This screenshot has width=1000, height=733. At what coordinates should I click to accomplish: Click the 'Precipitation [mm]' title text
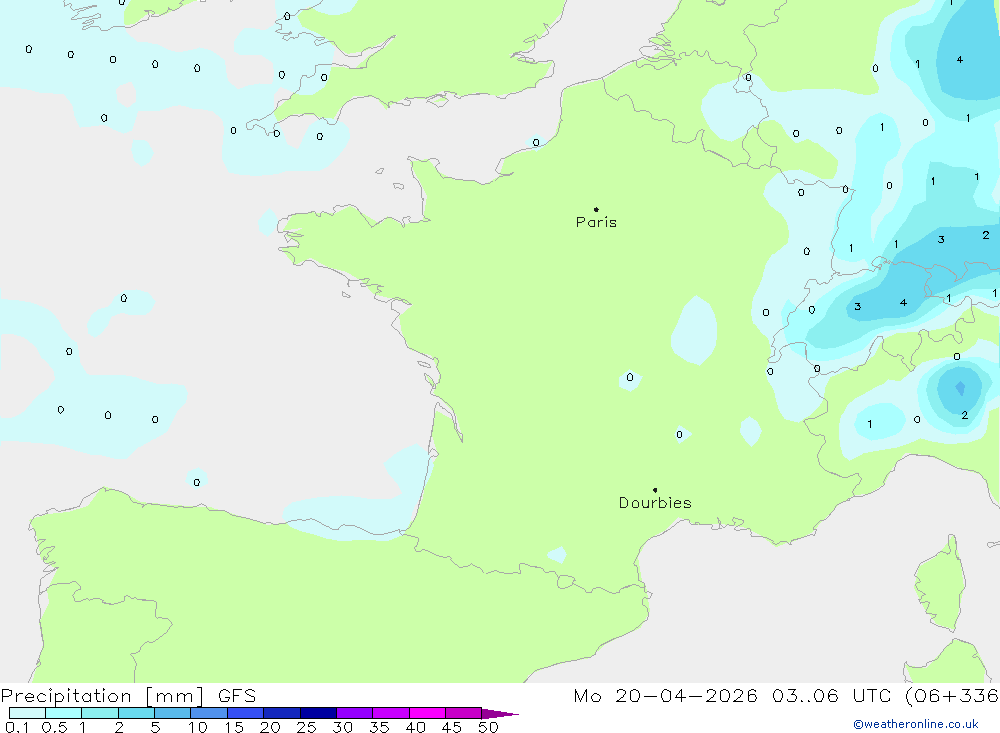point(103,696)
